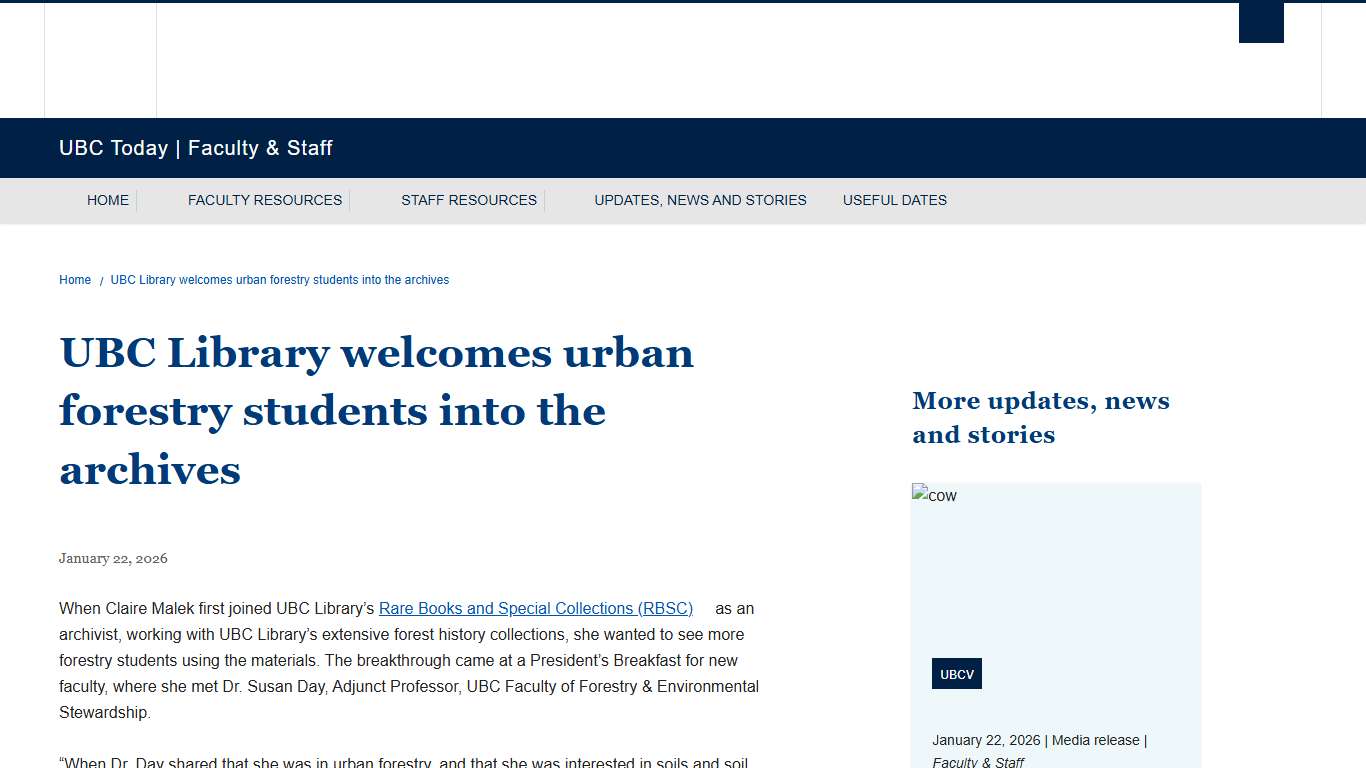Expand the STAFF RESOURCES dropdown

tap(469, 200)
